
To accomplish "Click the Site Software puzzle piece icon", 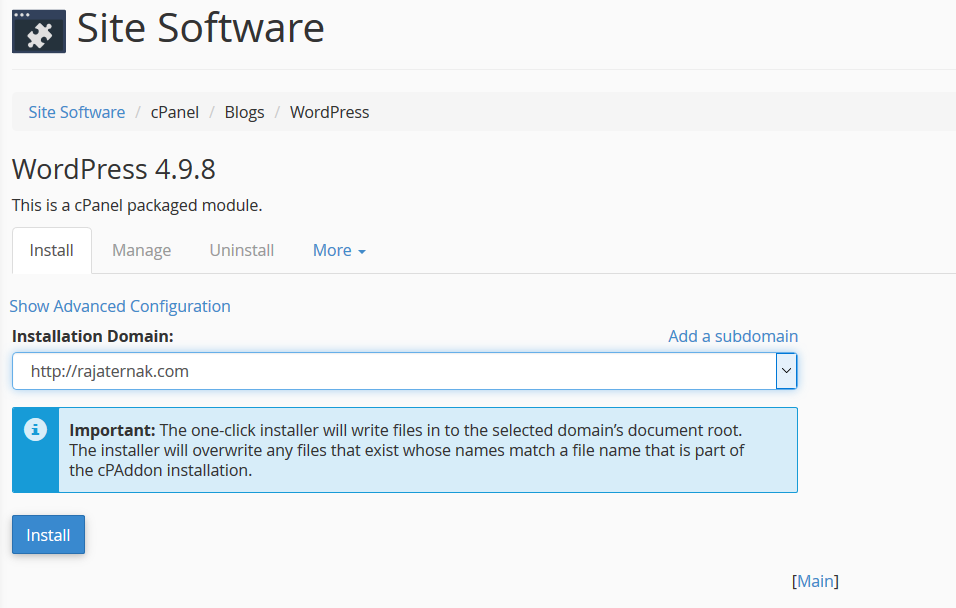I will pyautogui.click(x=39, y=30).
